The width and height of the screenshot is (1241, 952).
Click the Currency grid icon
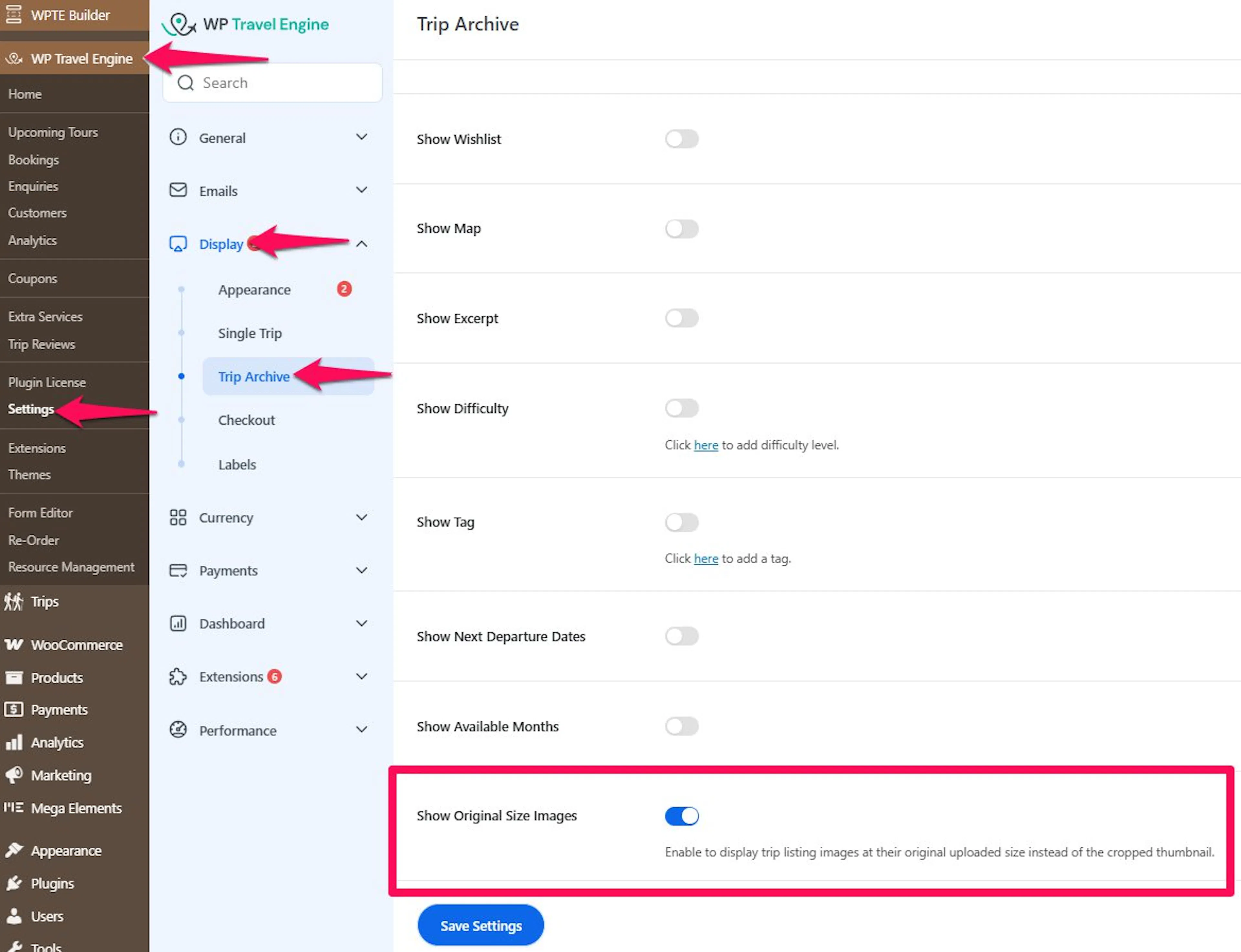(x=178, y=518)
